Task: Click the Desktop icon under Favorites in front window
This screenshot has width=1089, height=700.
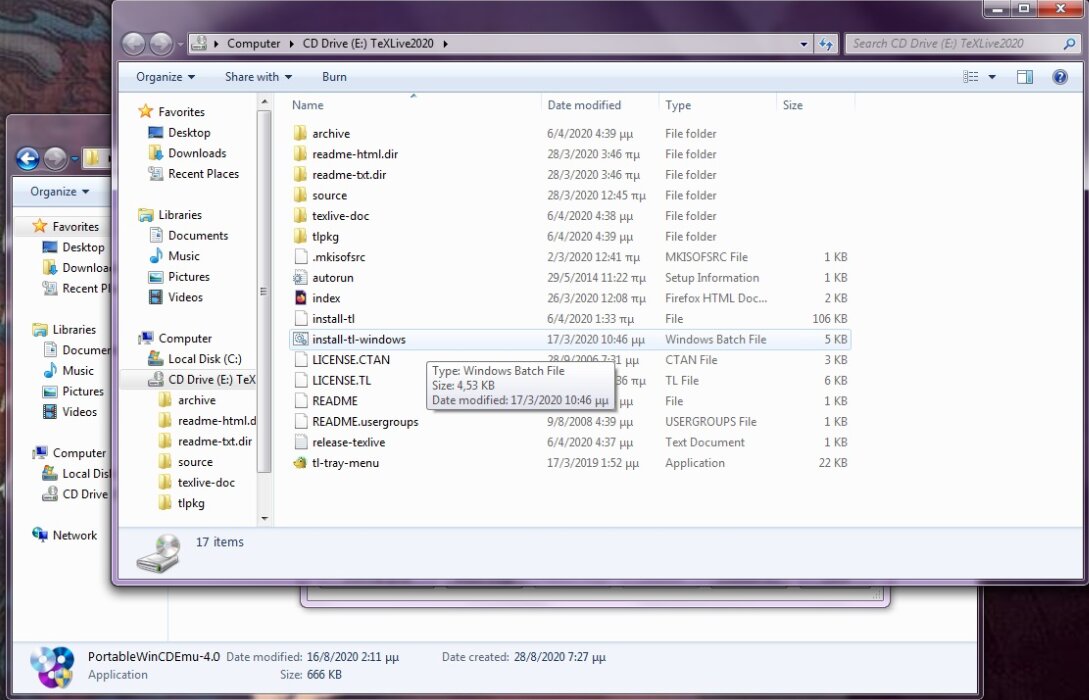Action: 156,133
